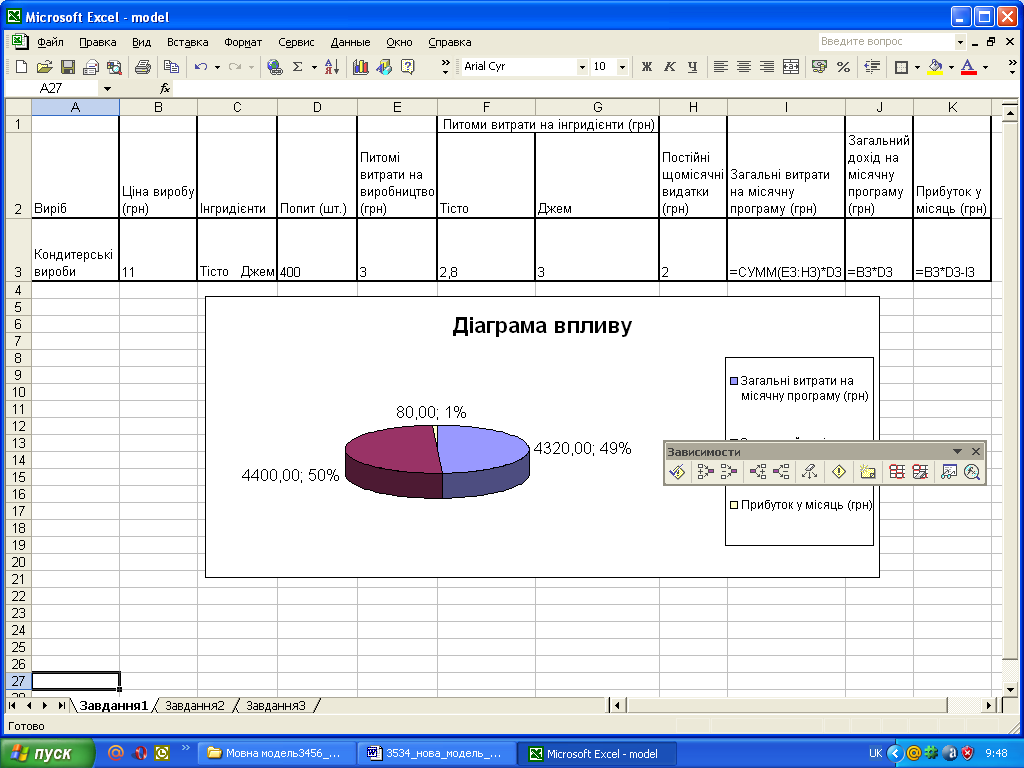
Task: Open Print Preview from the toolbar
Action: click(114, 67)
